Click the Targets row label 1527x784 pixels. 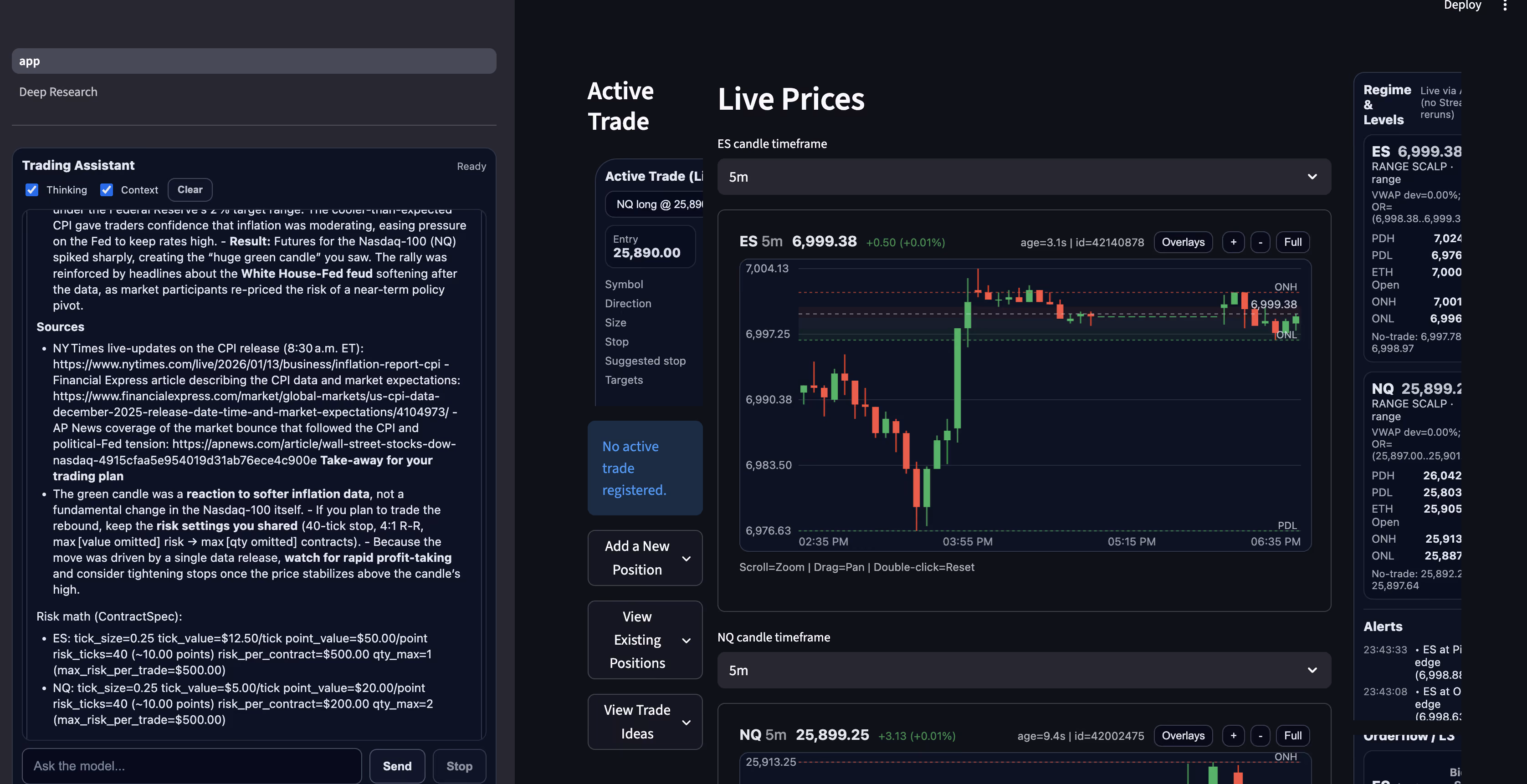(x=624, y=380)
